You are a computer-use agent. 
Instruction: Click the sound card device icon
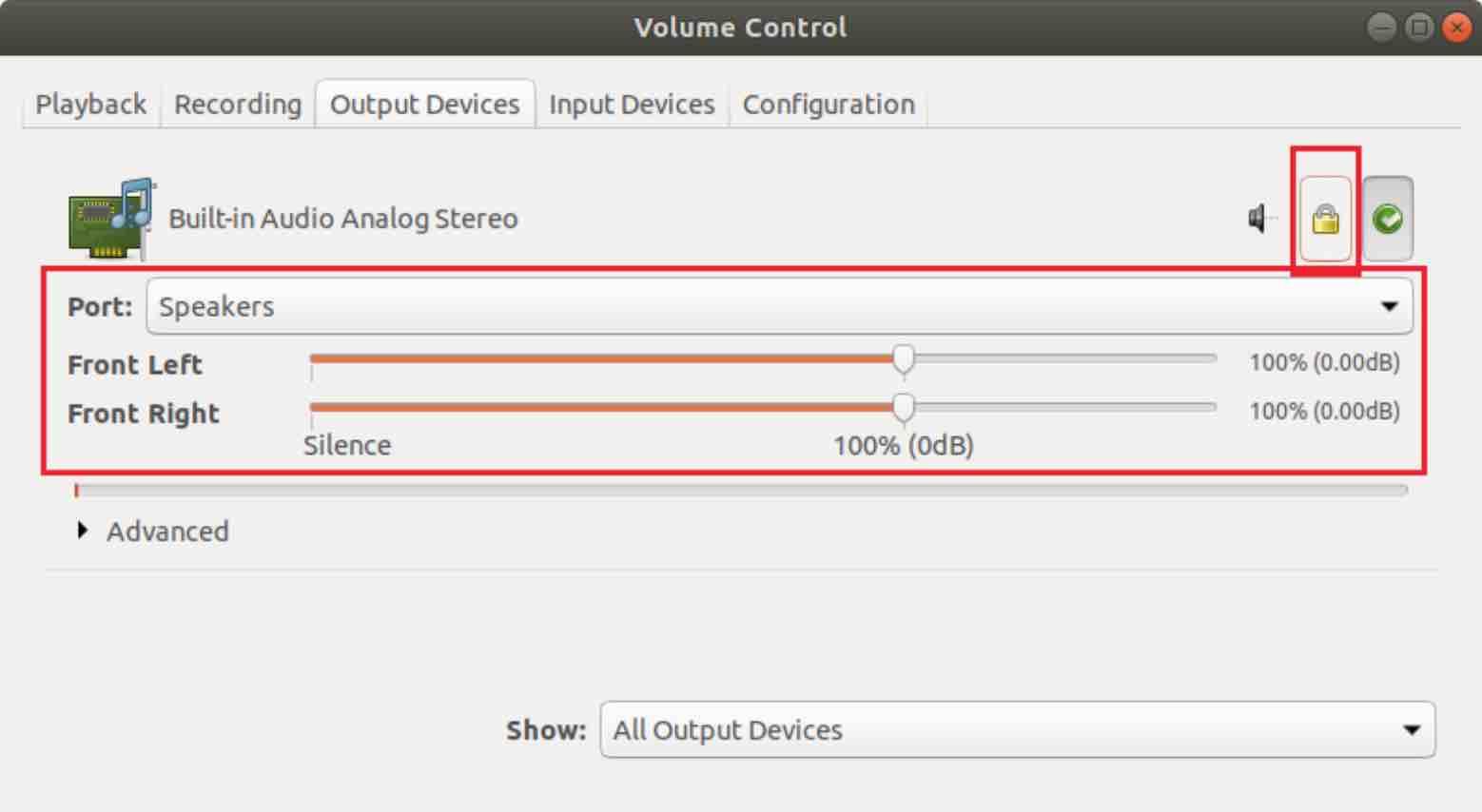click(x=112, y=219)
